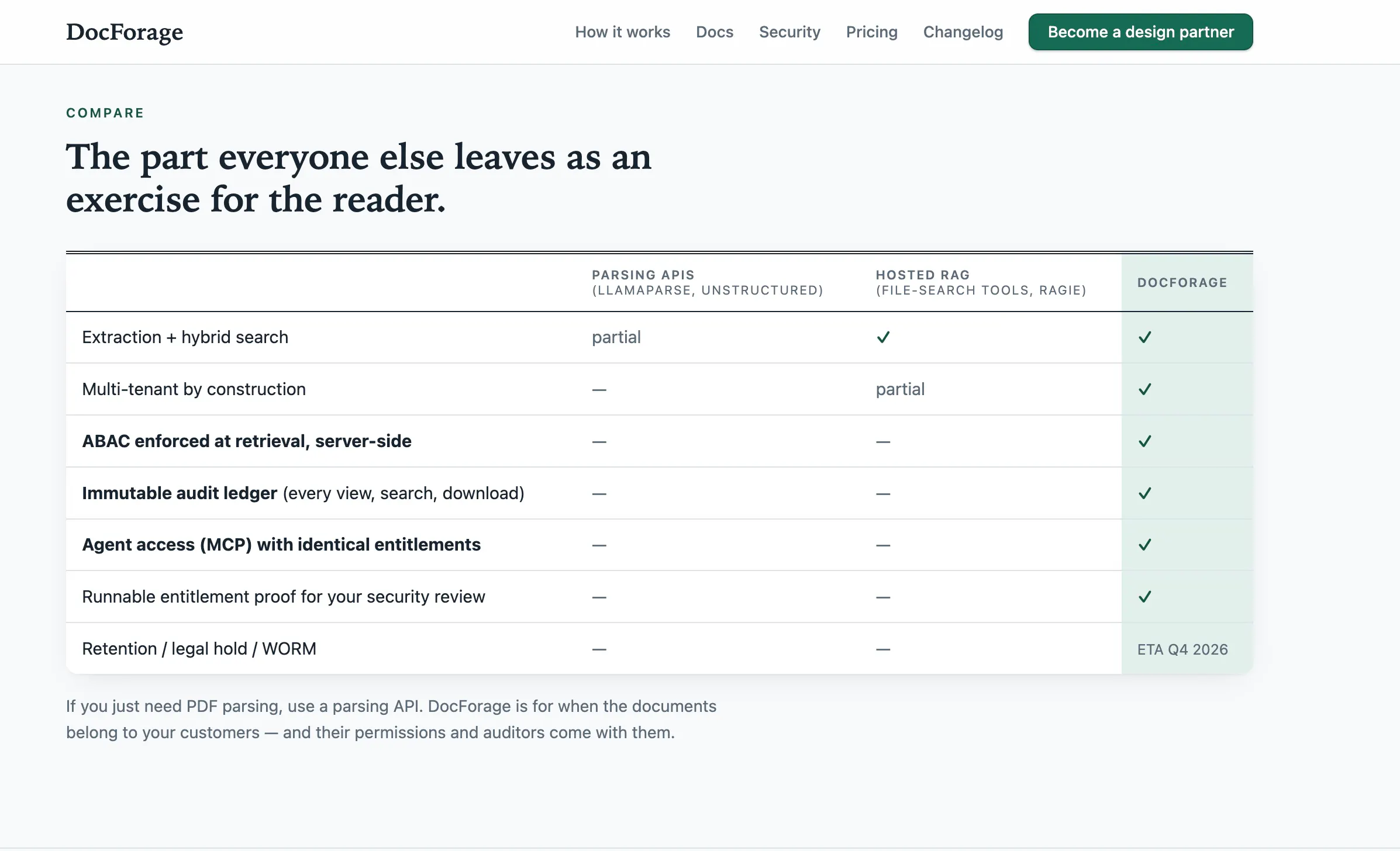Click Hosted RAG dash in Agent access row
Viewport: 1400px width, 851px height.
pyautogui.click(x=883, y=545)
